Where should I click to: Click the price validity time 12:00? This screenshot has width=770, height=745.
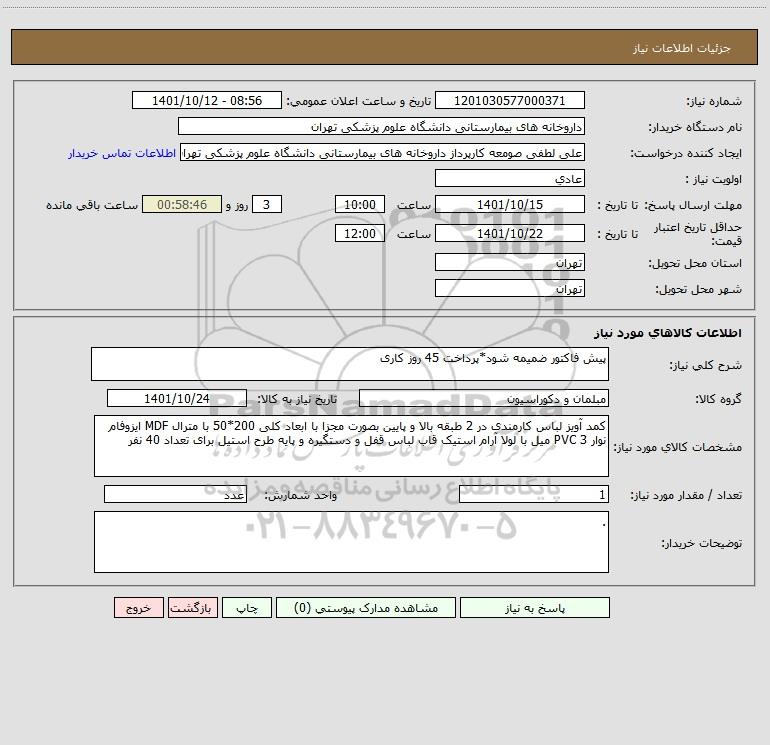(x=359, y=233)
